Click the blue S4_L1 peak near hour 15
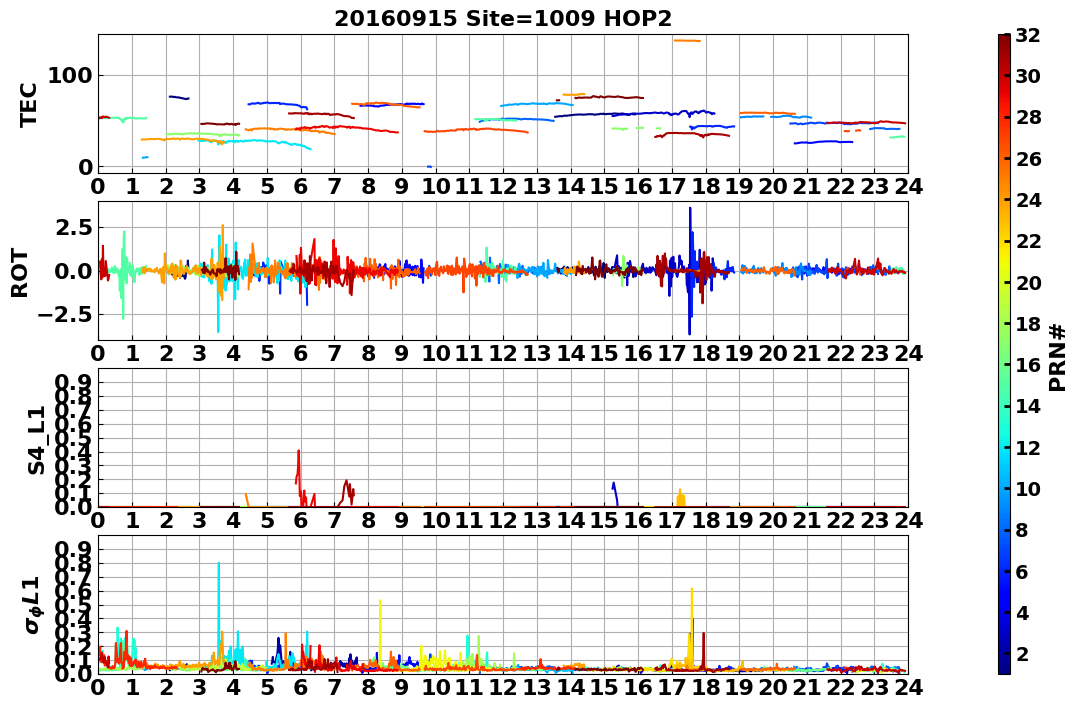 click(615, 493)
